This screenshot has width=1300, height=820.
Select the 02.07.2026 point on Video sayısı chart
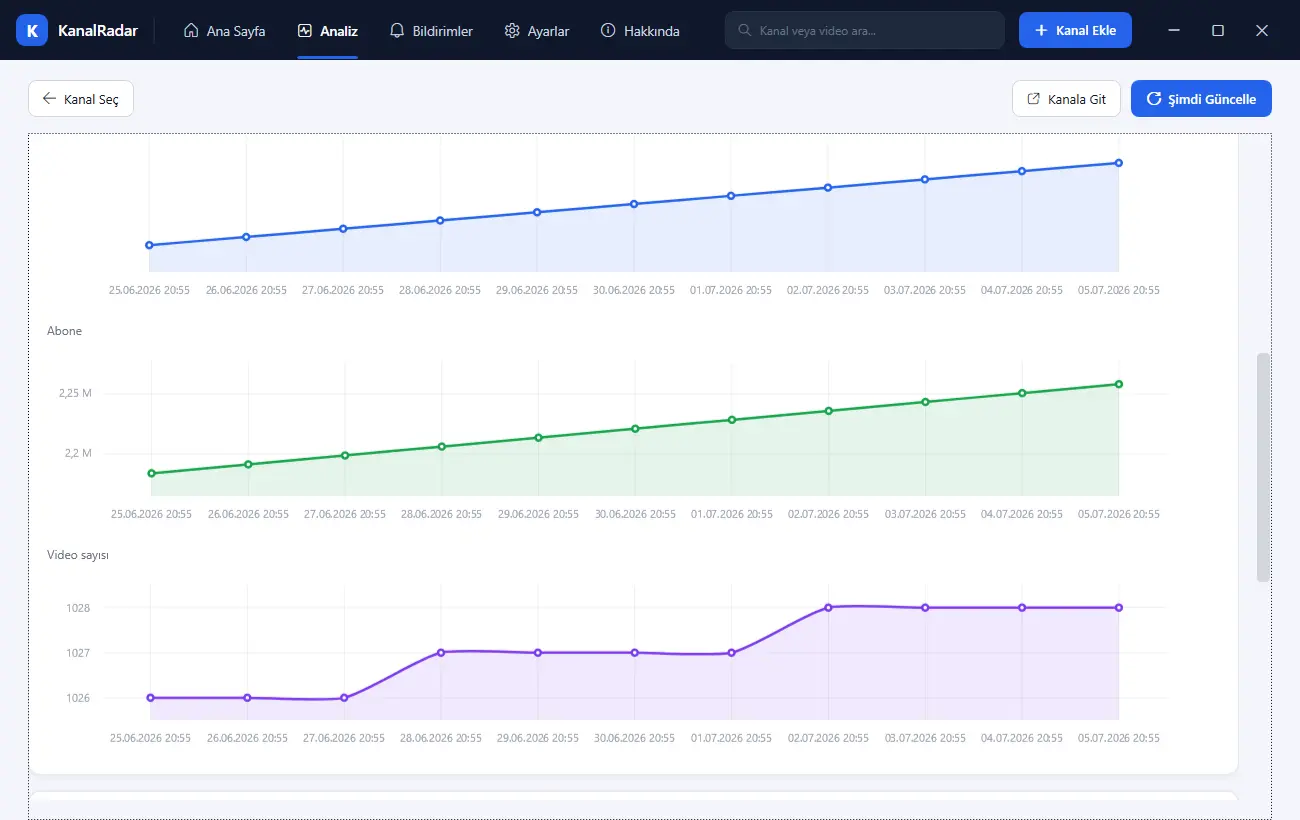coord(828,607)
